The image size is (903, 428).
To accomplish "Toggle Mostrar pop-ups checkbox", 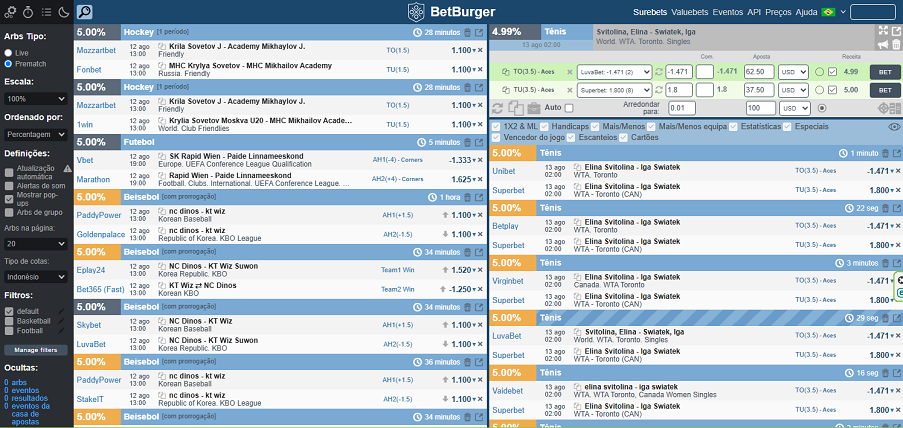I will coord(9,199).
